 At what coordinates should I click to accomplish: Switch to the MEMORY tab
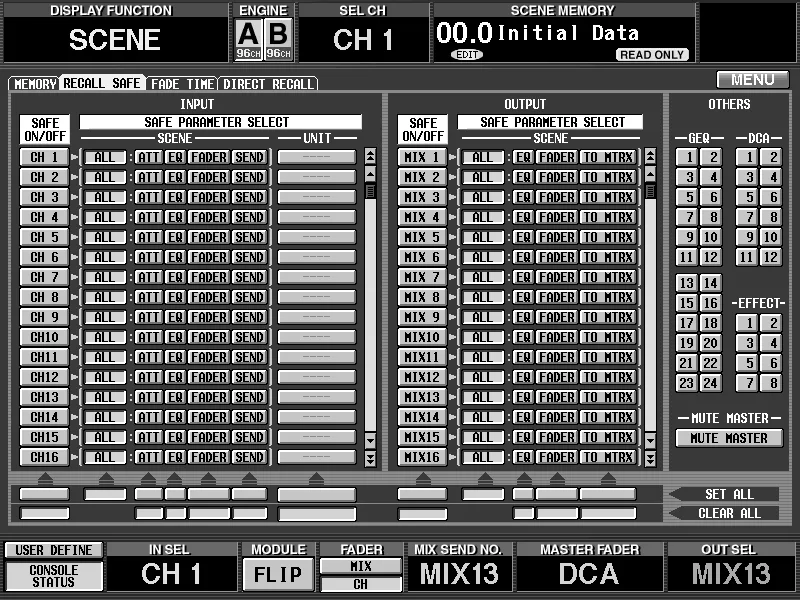click(x=34, y=84)
